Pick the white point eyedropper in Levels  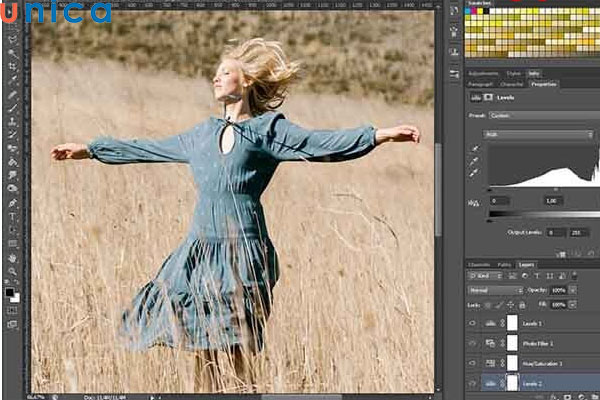coord(475,173)
